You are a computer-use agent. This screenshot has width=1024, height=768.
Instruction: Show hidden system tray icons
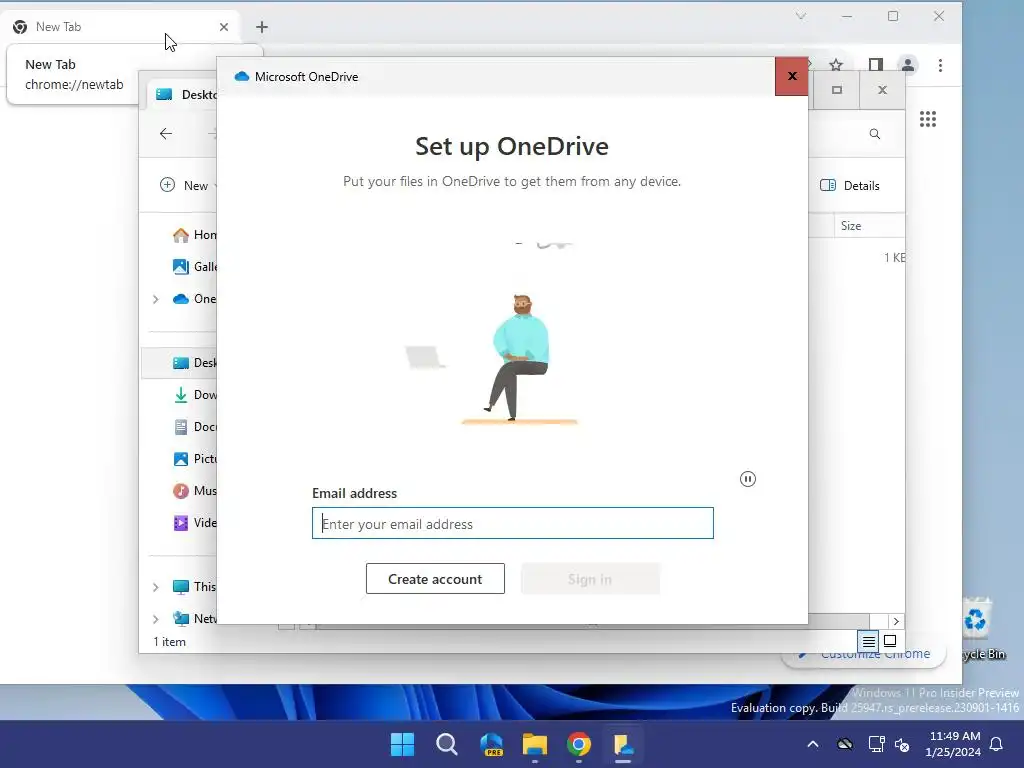pos(812,744)
